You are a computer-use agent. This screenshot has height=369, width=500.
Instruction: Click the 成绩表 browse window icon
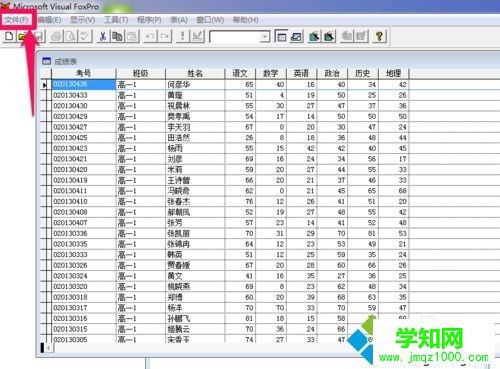(x=46, y=61)
